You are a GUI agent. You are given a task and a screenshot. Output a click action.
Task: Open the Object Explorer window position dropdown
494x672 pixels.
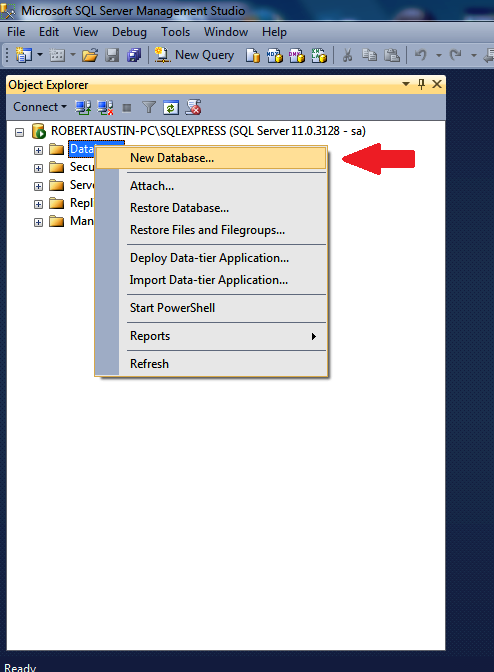[406, 84]
